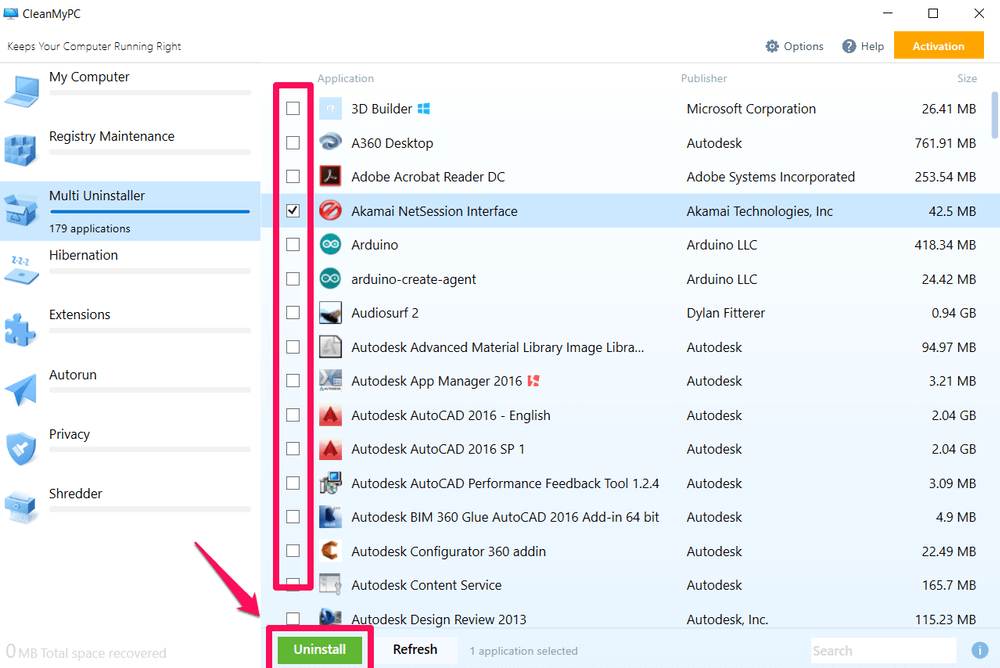Click the AutoCAD Performance Feedback Tool icon
1000x668 pixels.
click(330, 483)
